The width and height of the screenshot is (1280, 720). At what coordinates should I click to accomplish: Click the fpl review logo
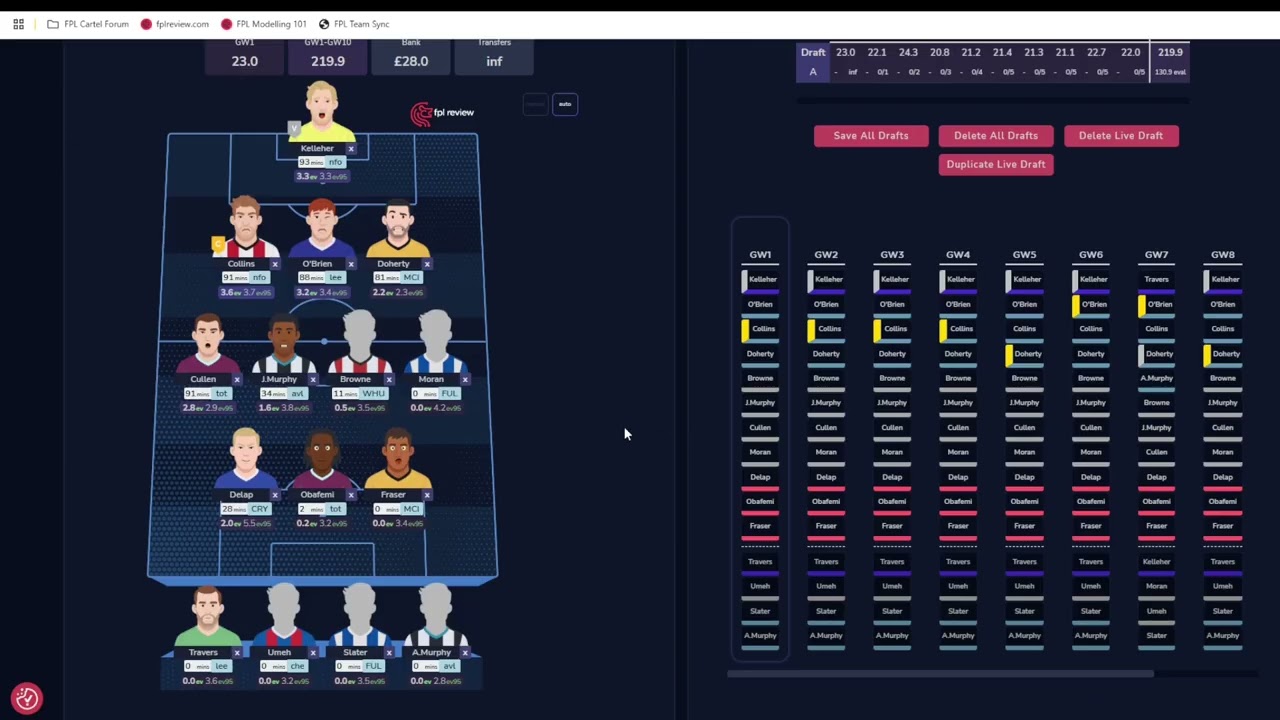(x=442, y=113)
